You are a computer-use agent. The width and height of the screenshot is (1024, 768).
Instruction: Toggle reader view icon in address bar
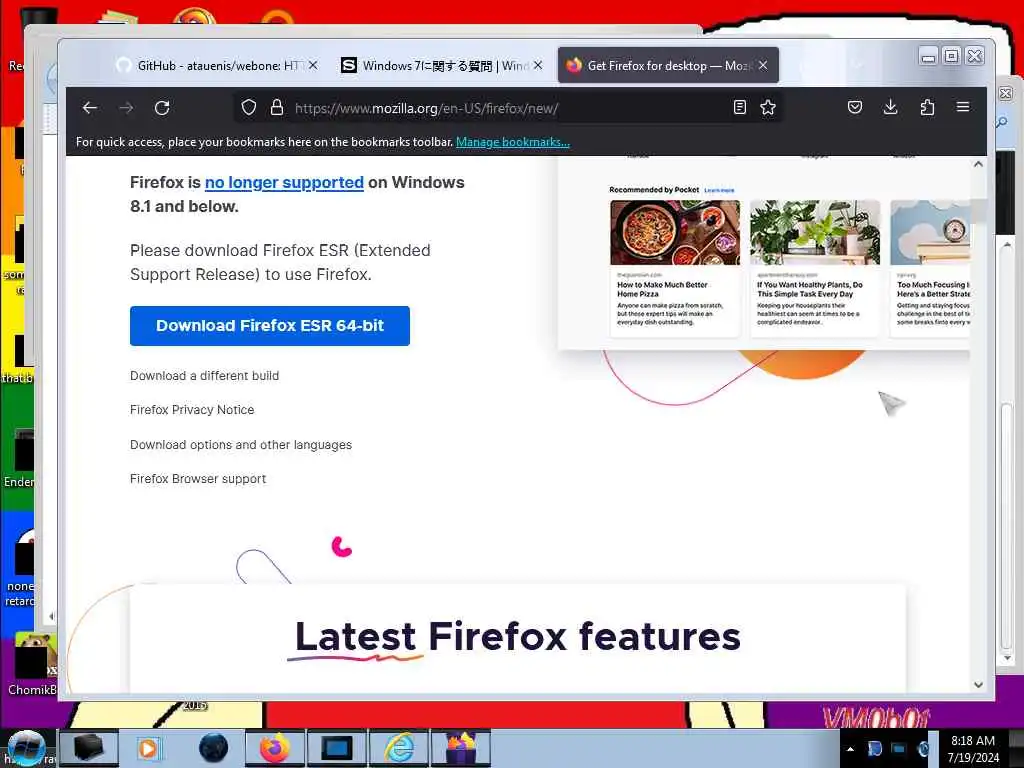[x=739, y=108]
